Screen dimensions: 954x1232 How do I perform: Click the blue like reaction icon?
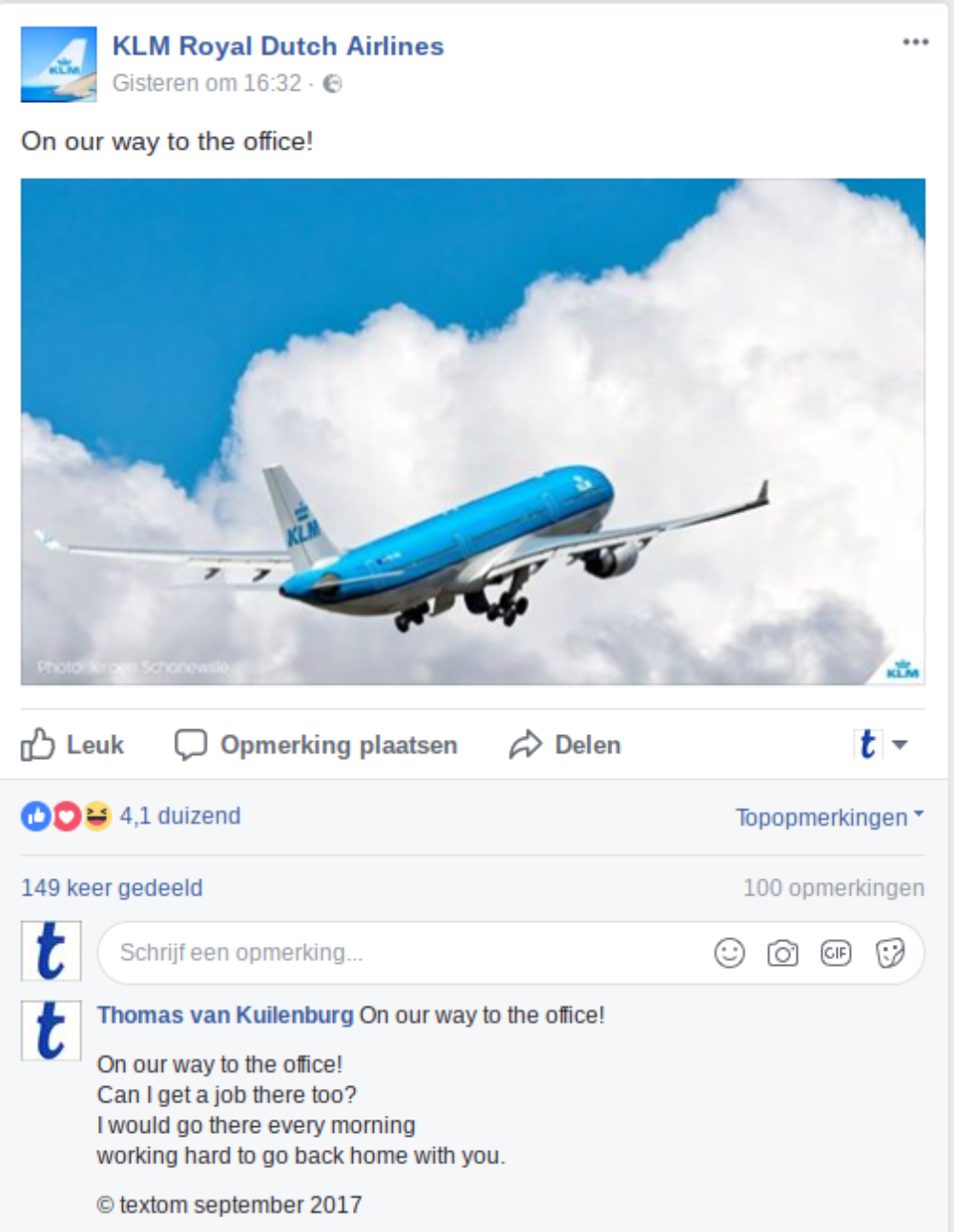point(35,816)
